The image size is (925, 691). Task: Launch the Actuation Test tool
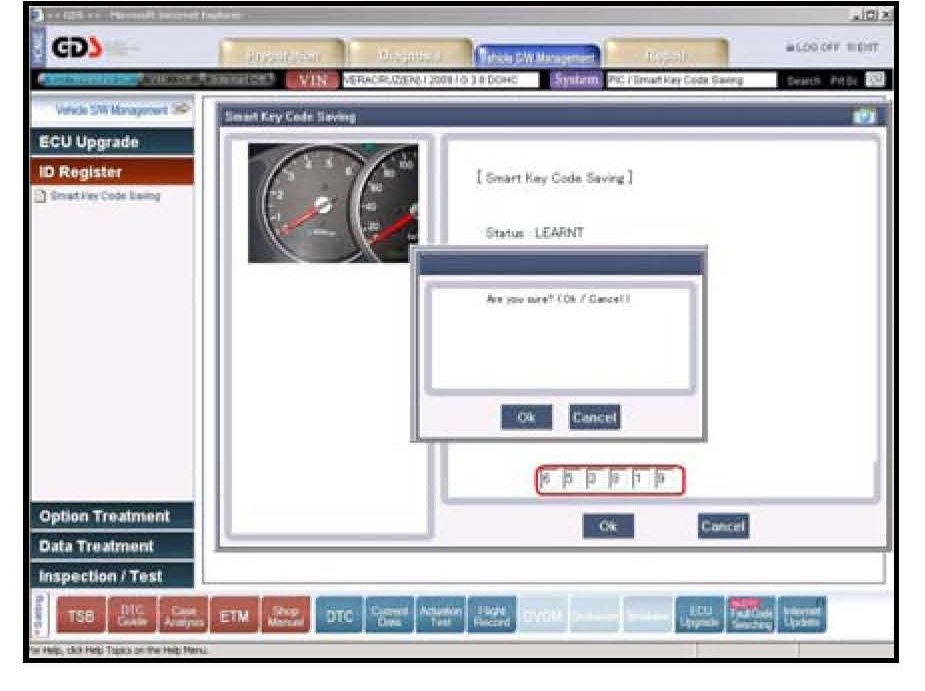click(440, 617)
